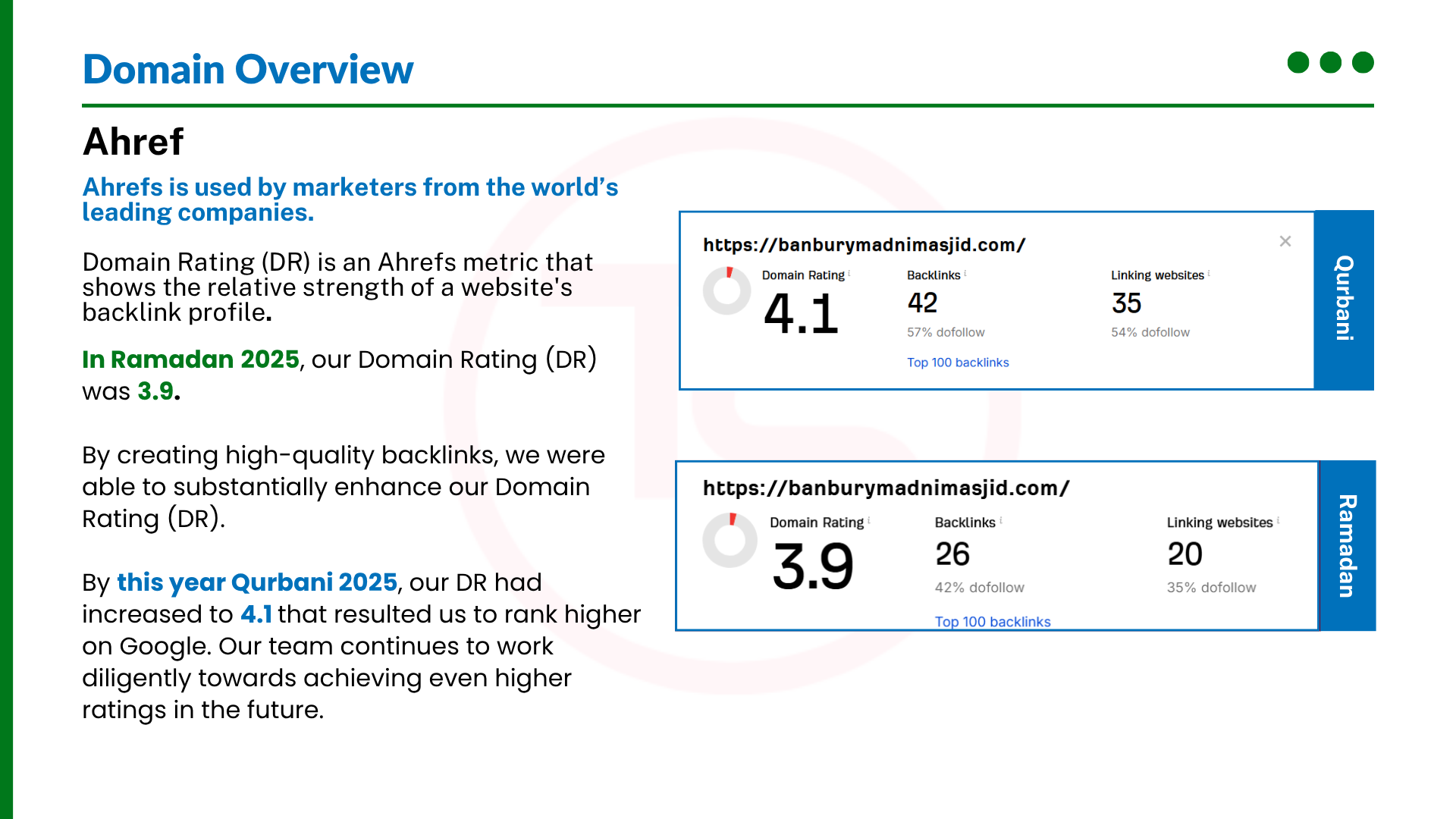1456x819 pixels.
Task: Click info icon beside Qurbani Linking websites
Action: [x=1209, y=273]
